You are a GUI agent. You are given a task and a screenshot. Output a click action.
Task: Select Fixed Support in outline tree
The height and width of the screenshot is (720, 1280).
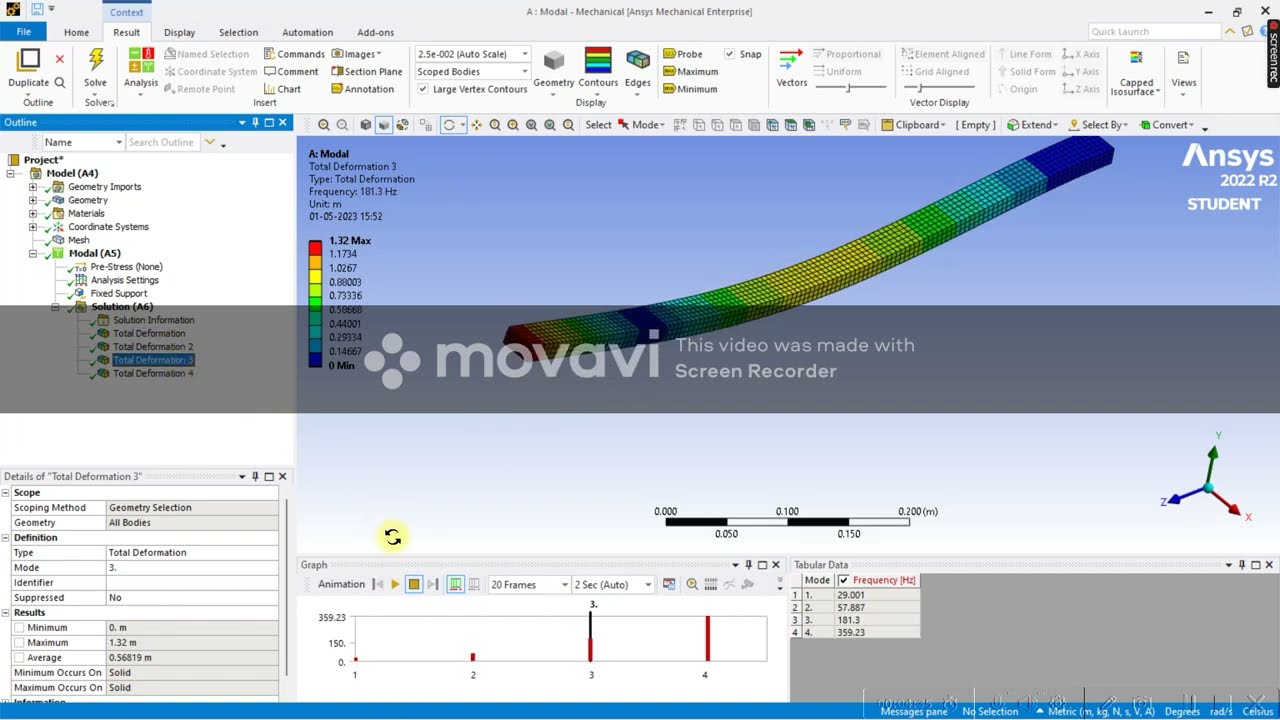coord(118,293)
